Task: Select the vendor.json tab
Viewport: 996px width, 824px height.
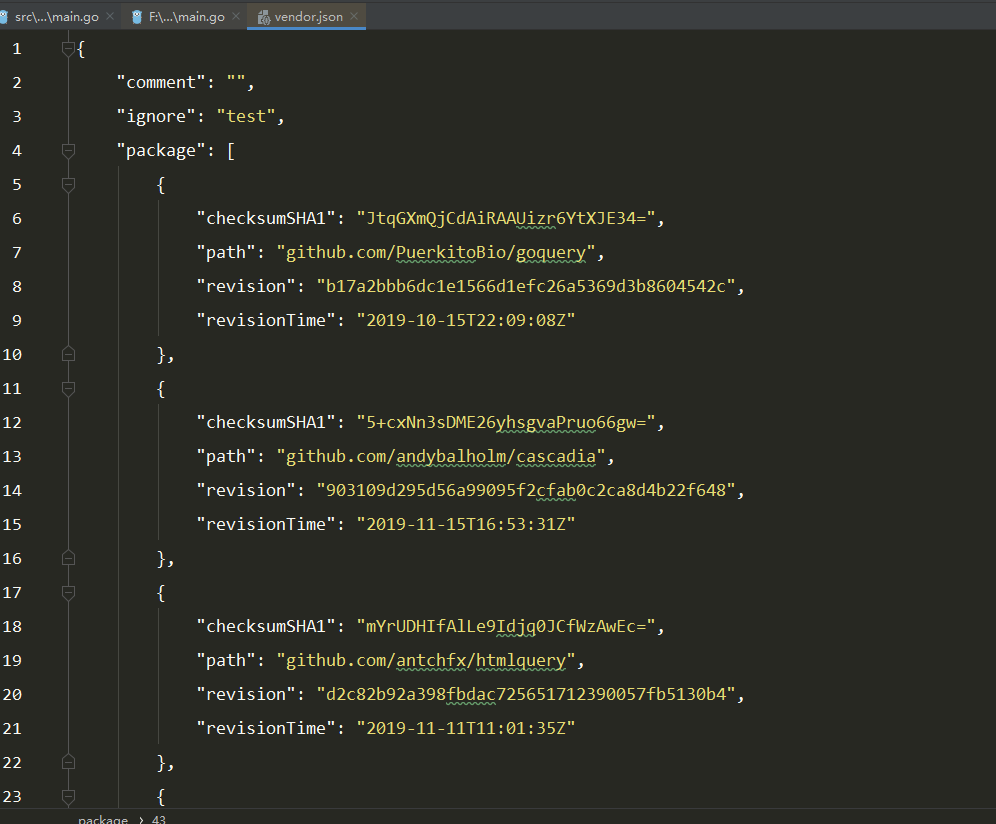Action: tap(308, 17)
